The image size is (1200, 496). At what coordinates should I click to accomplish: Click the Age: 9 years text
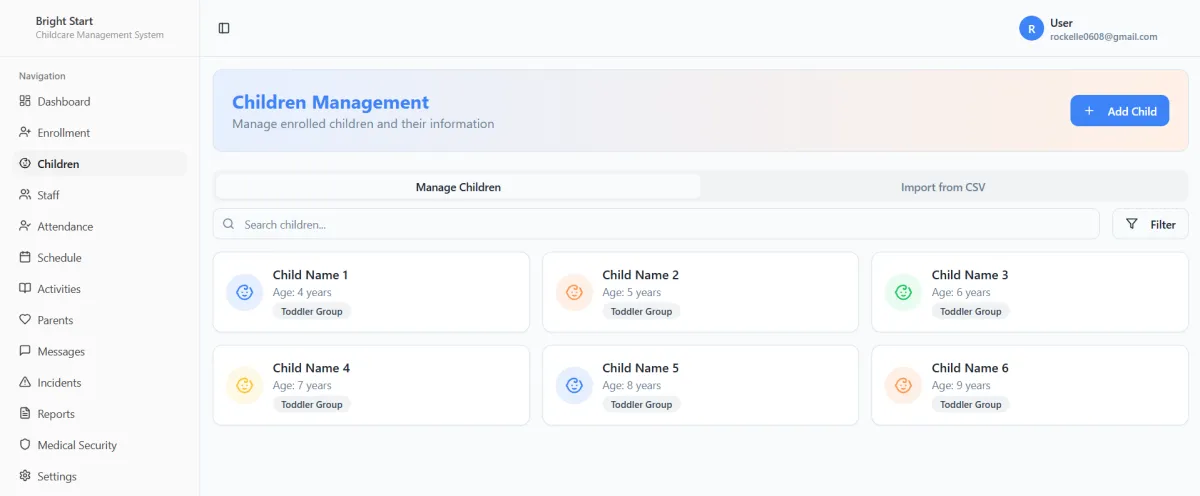tap(961, 386)
